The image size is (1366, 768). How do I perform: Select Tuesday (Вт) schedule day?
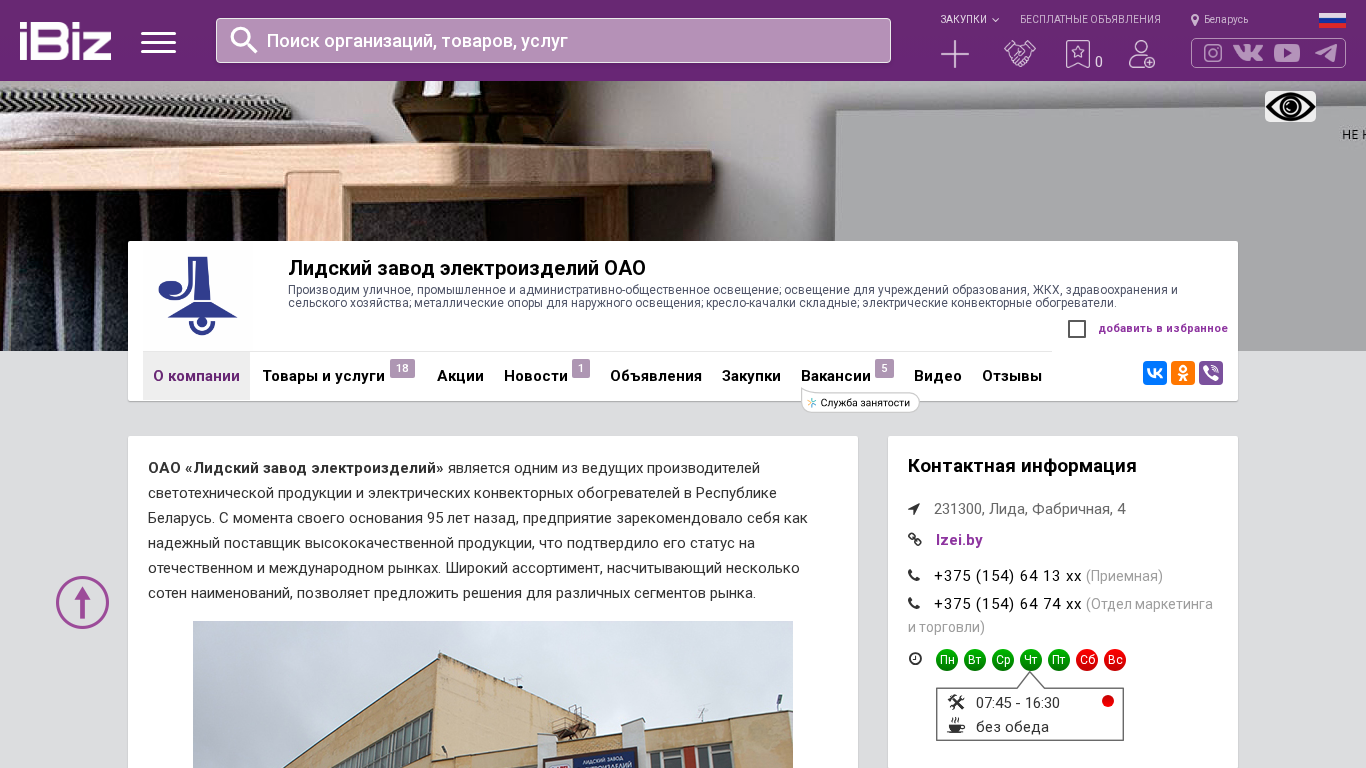[975, 660]
